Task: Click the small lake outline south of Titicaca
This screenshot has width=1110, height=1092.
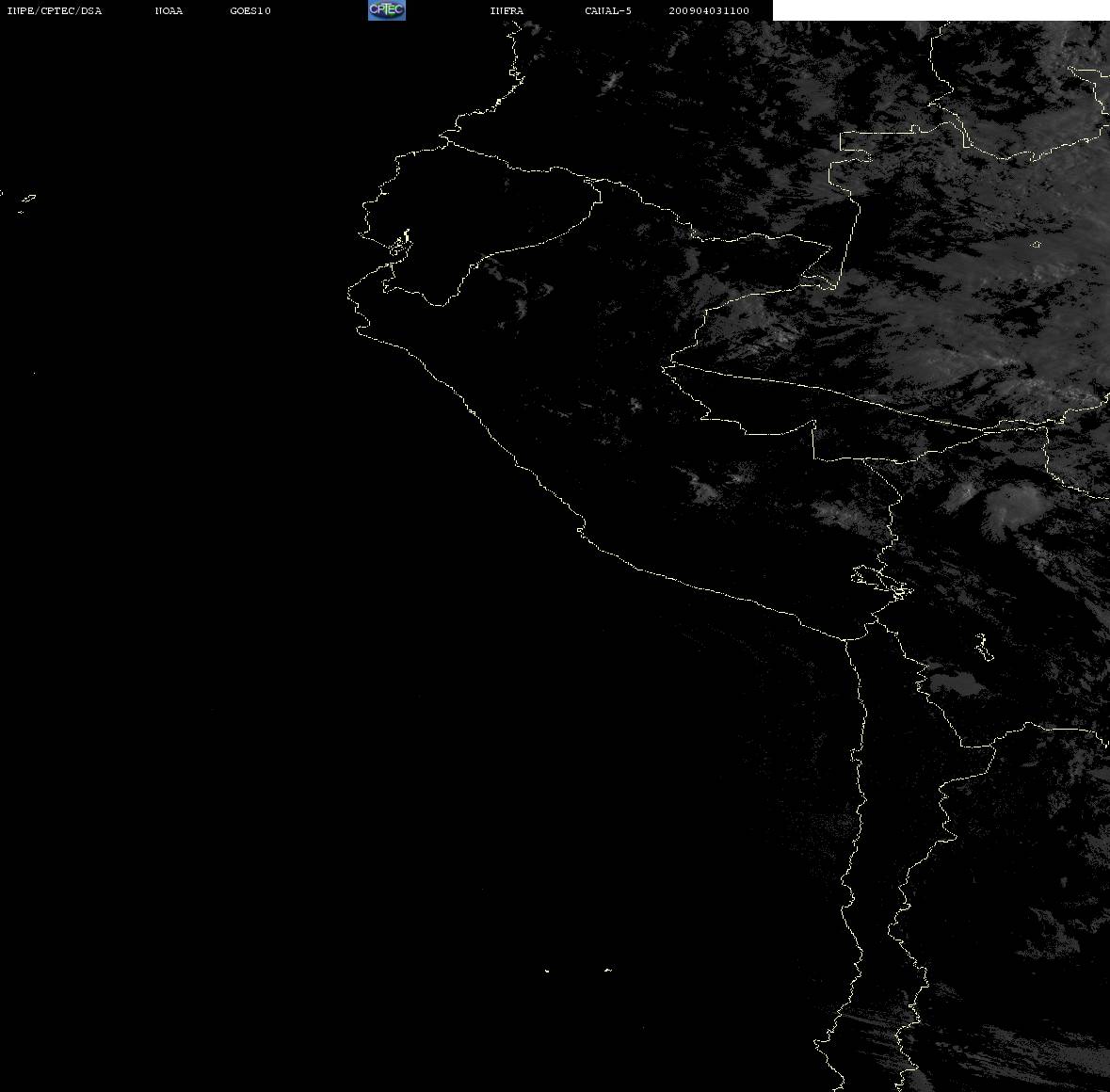Action: pos(983,647)
